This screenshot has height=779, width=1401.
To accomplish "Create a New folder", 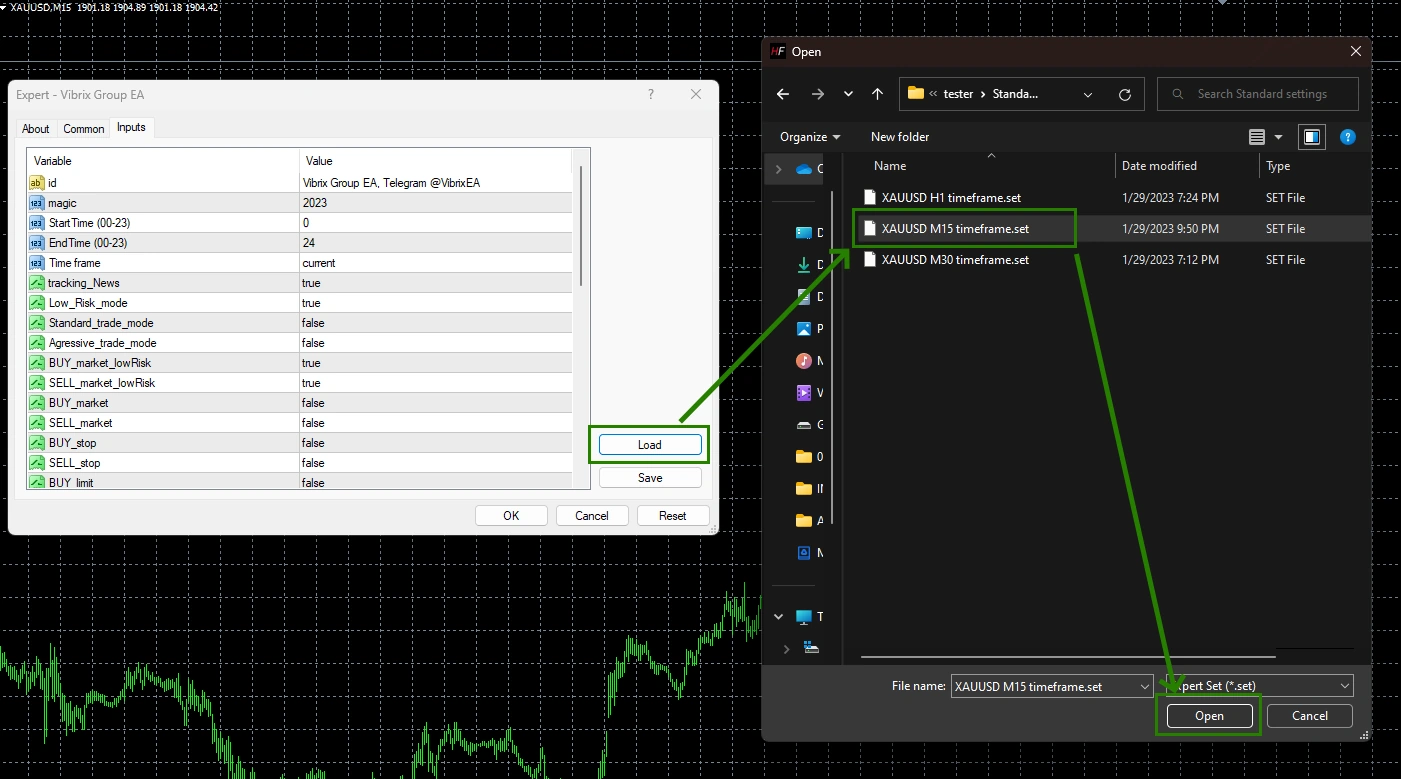I will (x=900, y=137).
